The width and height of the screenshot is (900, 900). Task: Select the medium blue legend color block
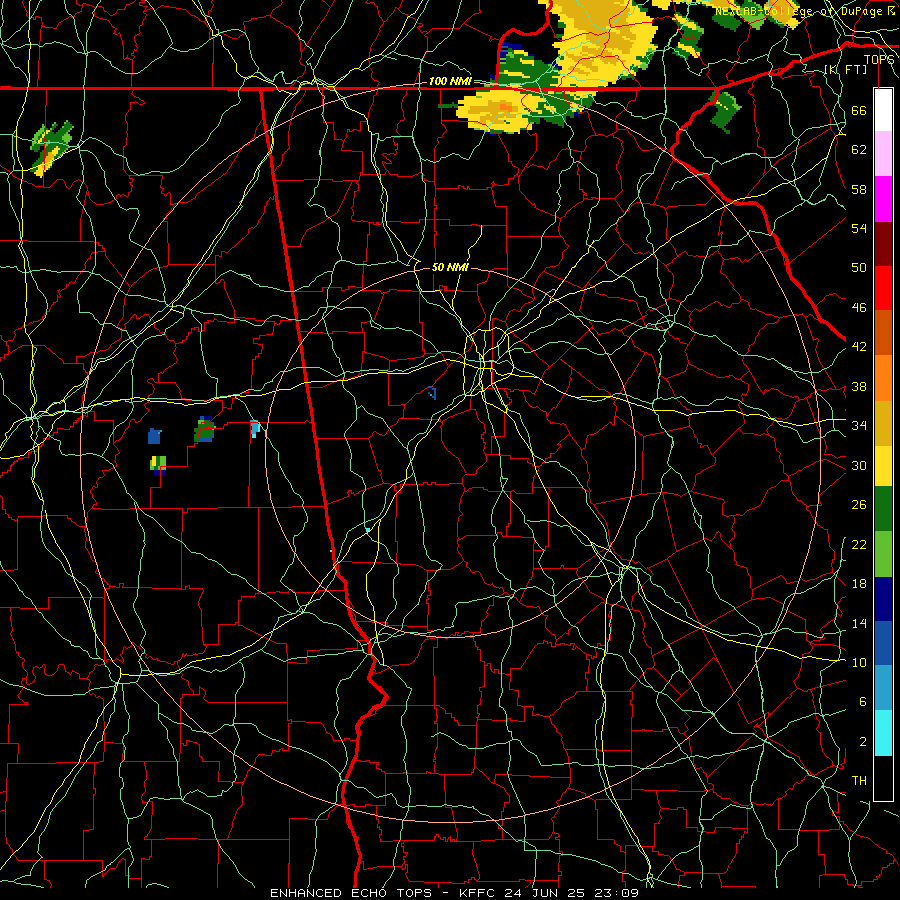pyautogui.click(x=883, y=643)
